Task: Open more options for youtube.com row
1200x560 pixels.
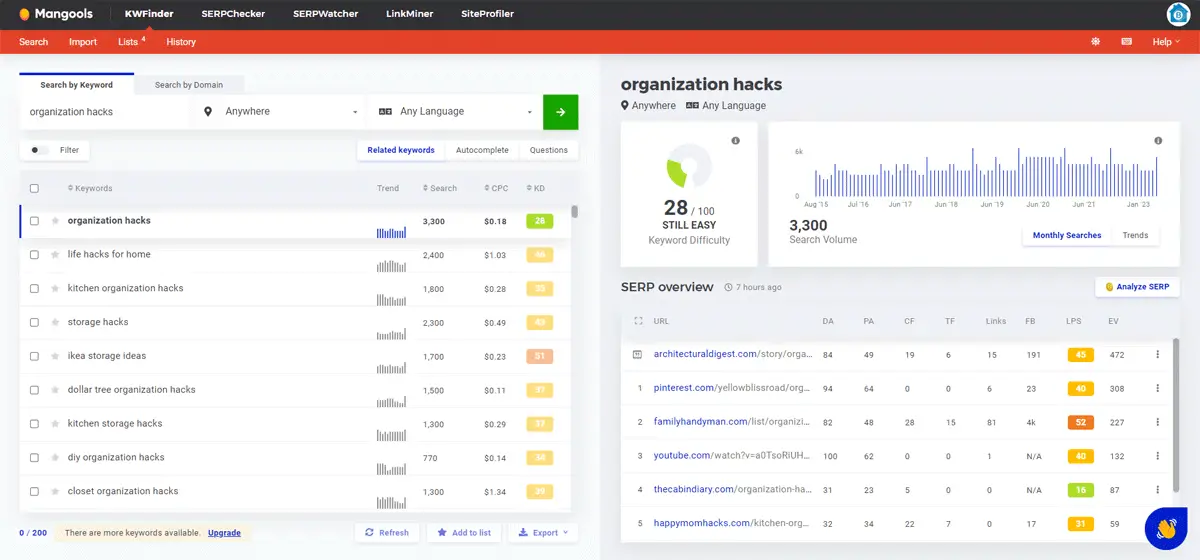Action: click(1158, 456)
